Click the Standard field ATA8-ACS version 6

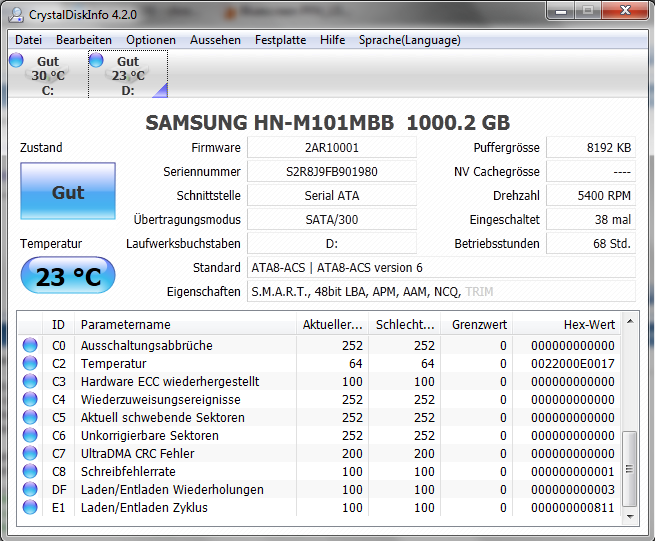(x=442, y=268)
